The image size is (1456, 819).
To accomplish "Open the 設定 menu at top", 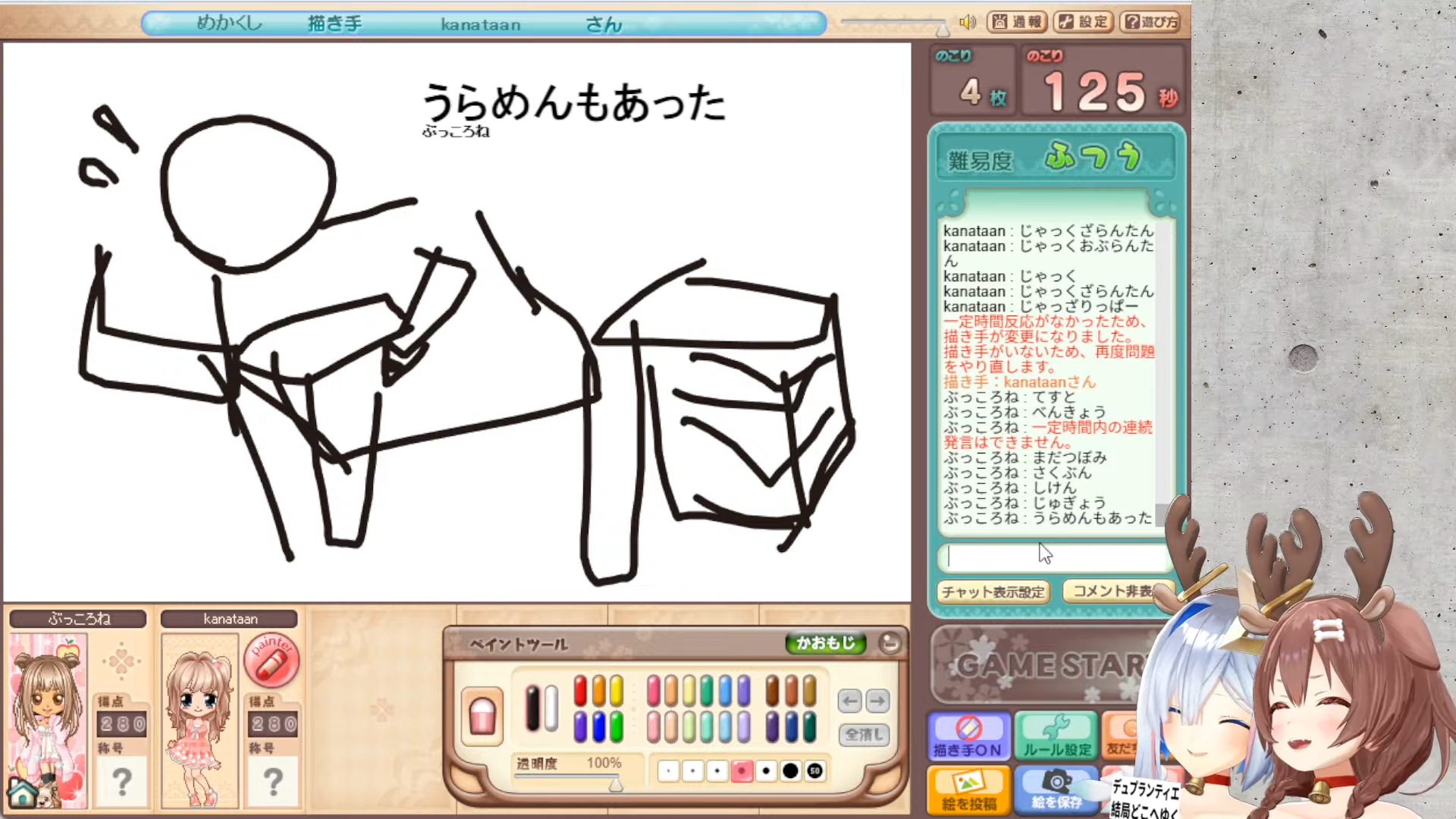I will tap(1084, 22).
